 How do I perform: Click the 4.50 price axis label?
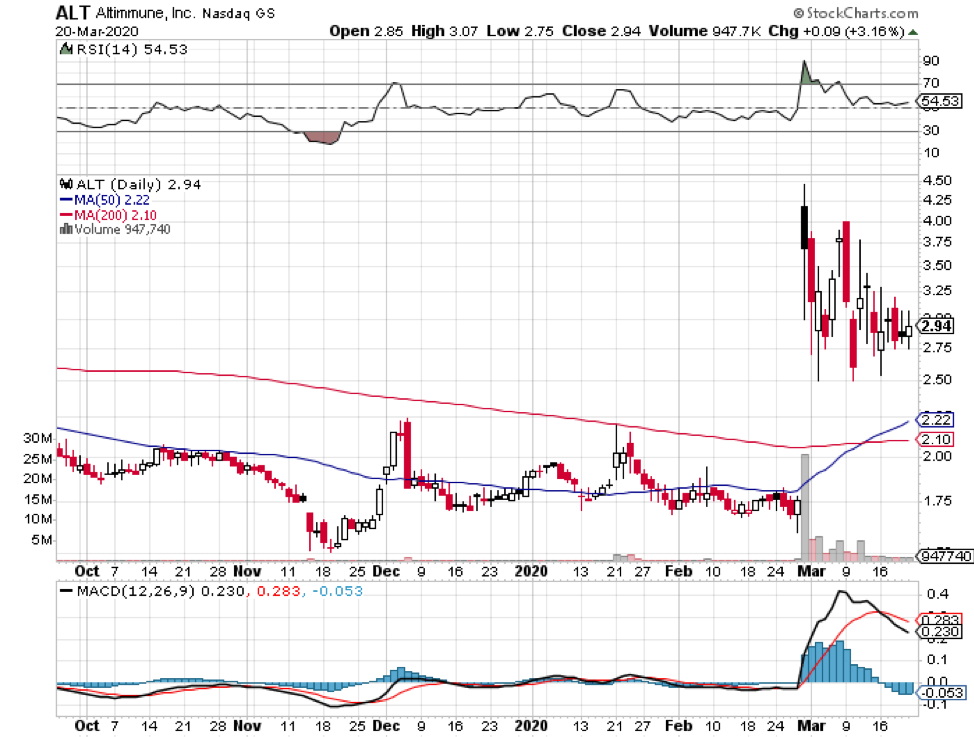(x=937, y=180)
